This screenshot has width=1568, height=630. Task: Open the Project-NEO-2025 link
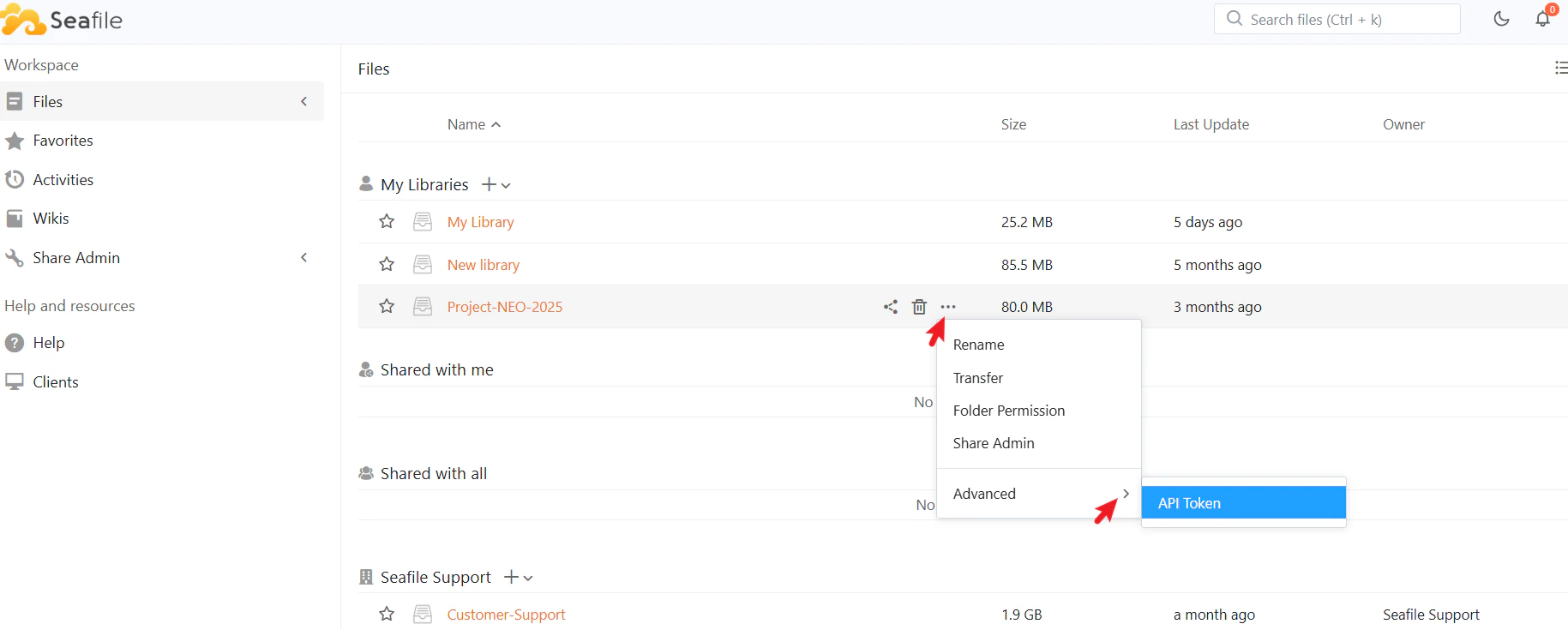(505, 307)
